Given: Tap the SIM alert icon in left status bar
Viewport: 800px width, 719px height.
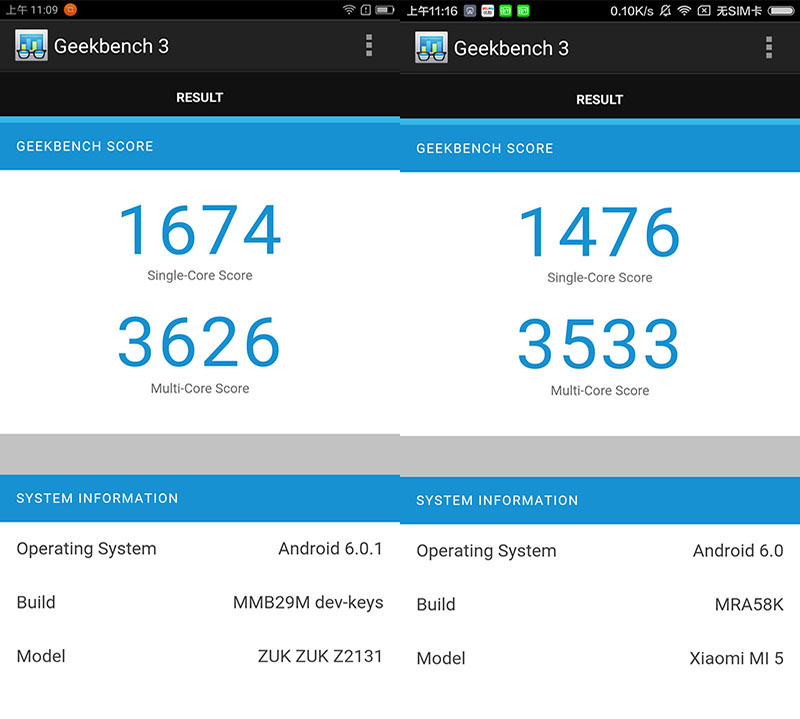Looking at the screenshot, I should coord(366,10).
